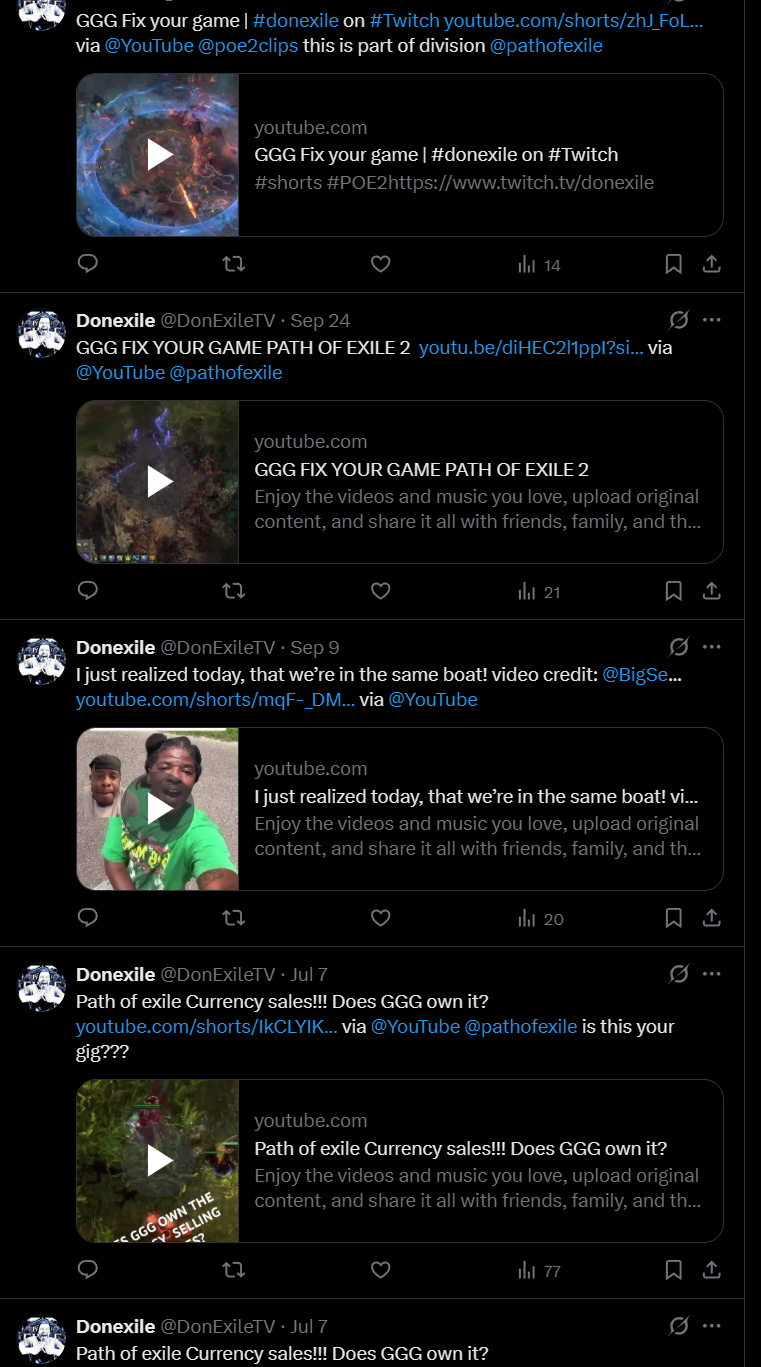Click the #donexile hashtag link
This screenshot has height=1367, width=761.
coord(297,20)
